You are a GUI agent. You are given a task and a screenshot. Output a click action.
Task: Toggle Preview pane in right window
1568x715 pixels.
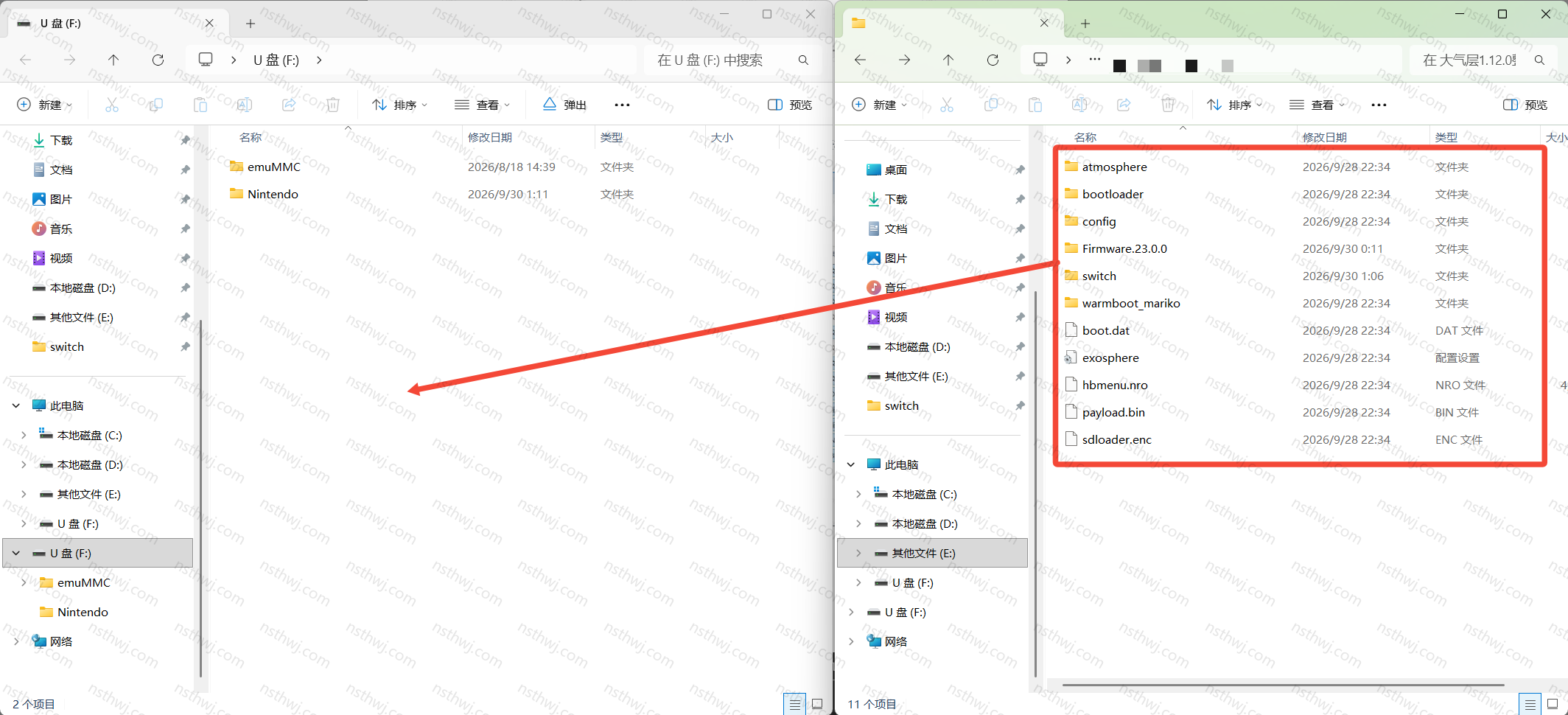tap(1525, 105)
